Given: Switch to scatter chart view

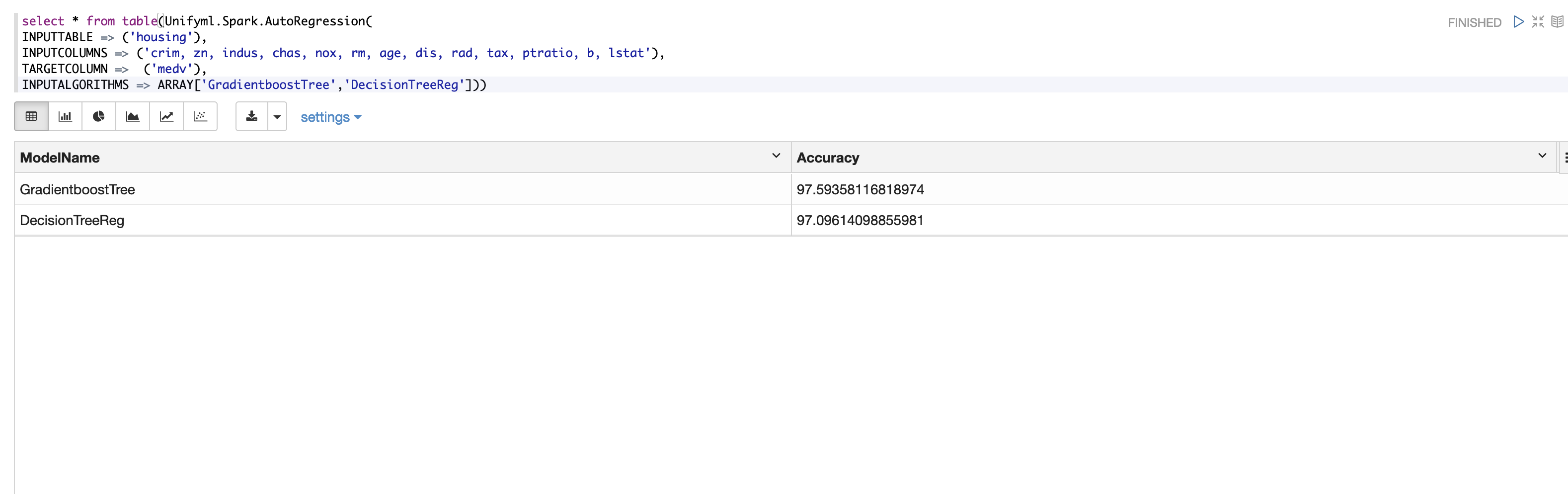Looking at the screenshot, I should click(x=200, y=116).
